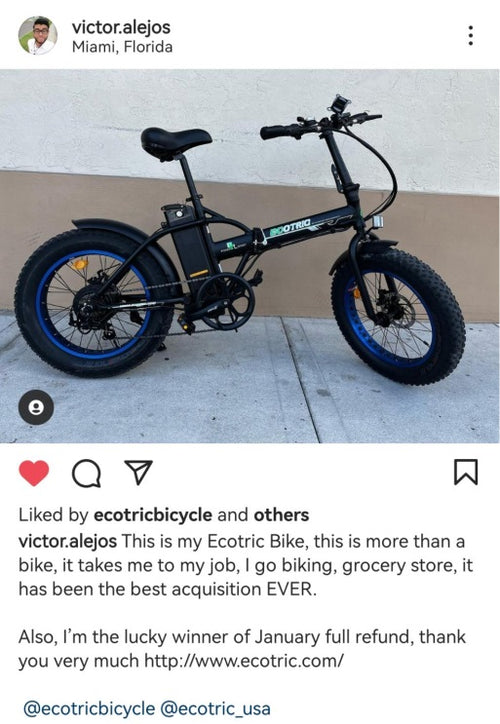View Miami, Florida location tag
This screenshot has height=724, width=500.
tap(122, 47)
